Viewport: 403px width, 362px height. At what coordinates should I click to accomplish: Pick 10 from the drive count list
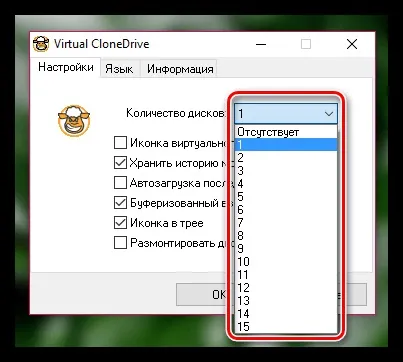286,261
